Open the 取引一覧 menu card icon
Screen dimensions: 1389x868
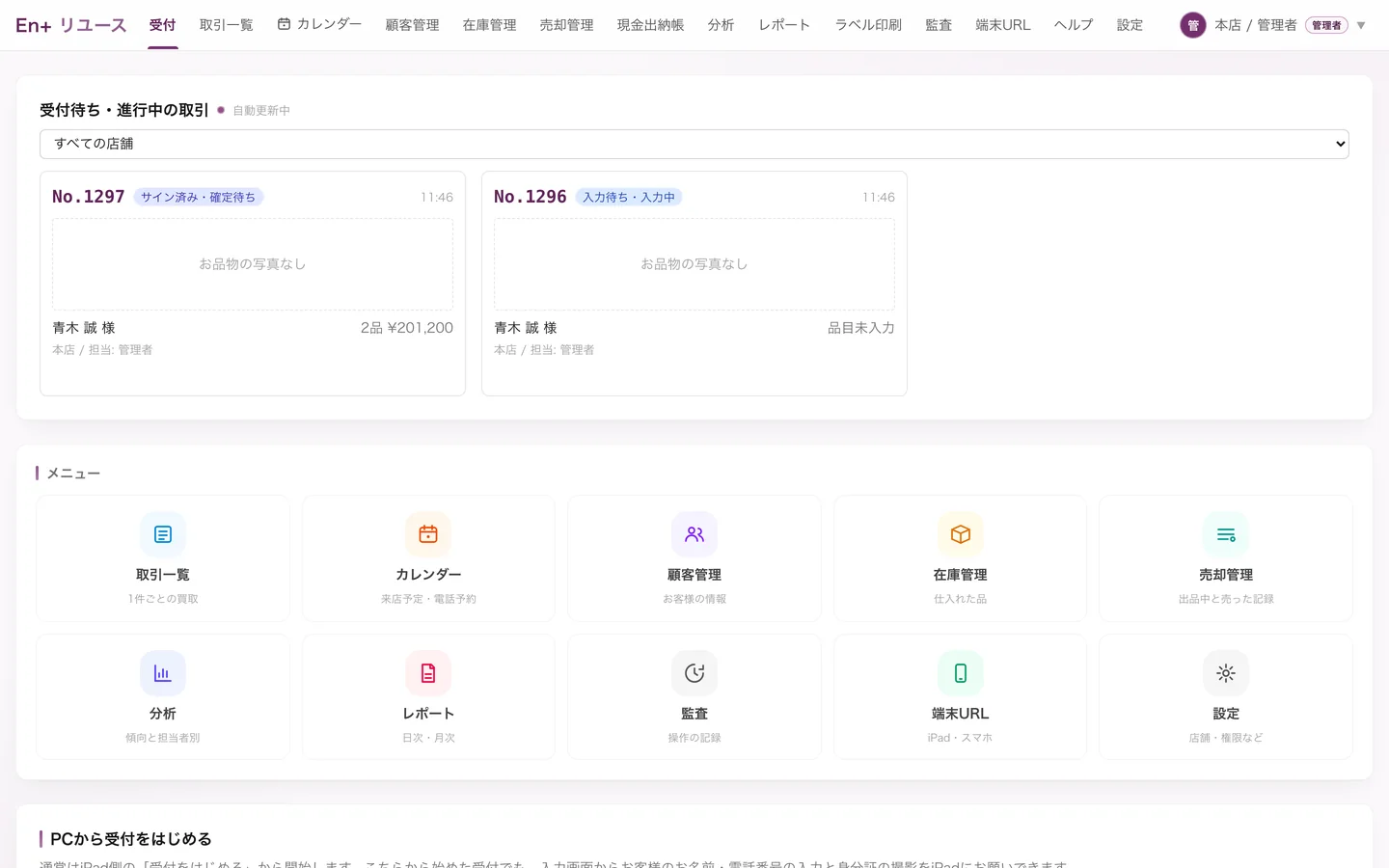click(163, 534)
